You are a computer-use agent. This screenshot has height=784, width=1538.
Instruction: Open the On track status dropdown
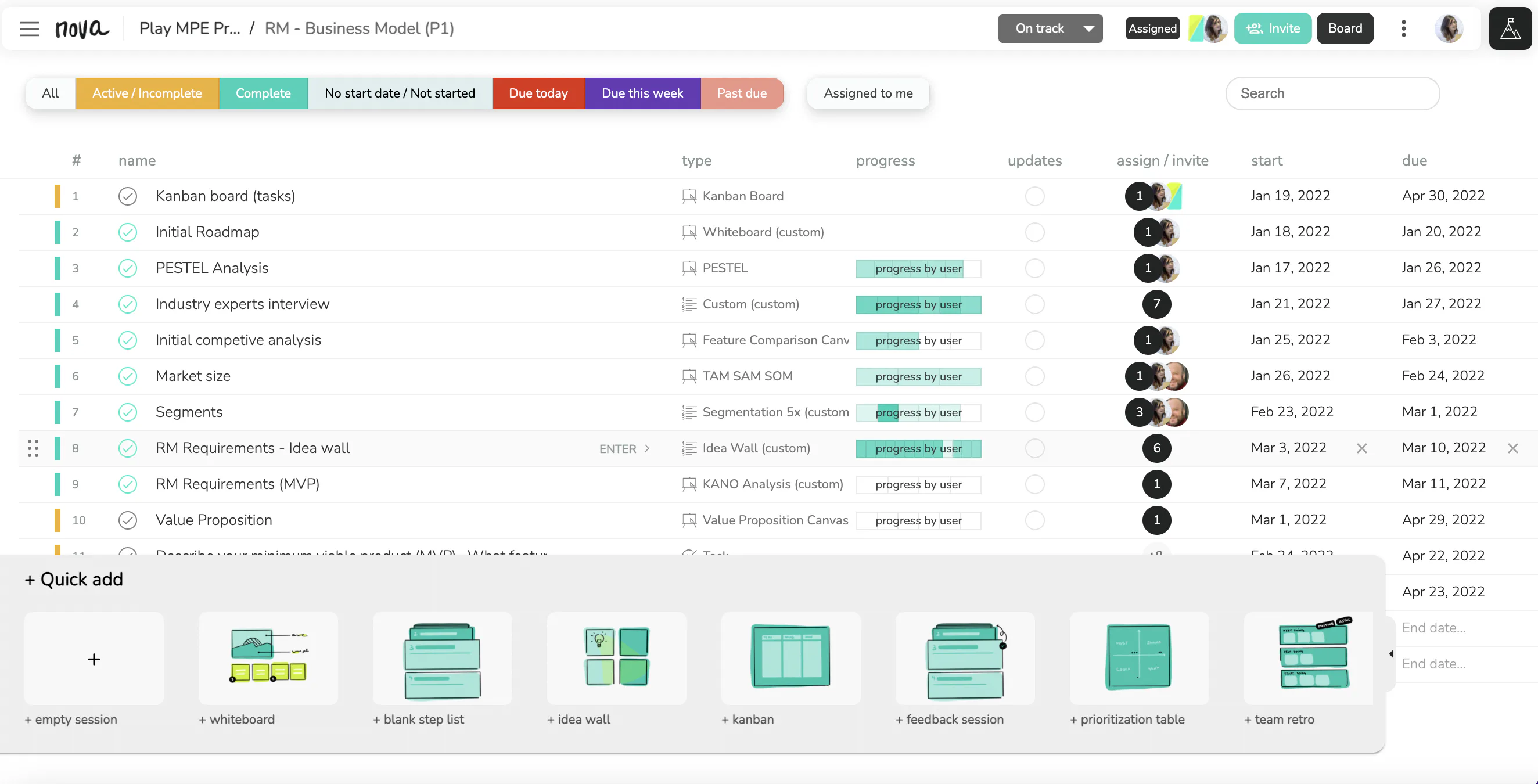pos(1050,28)
